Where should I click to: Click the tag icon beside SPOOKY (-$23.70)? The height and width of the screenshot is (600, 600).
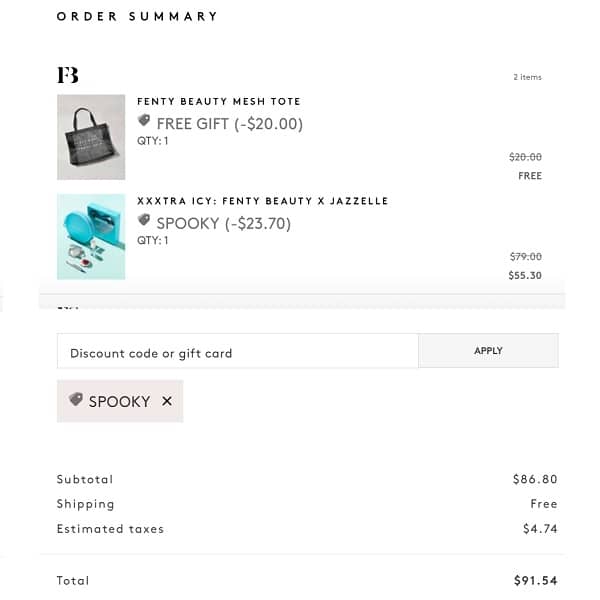pos(144,221)
